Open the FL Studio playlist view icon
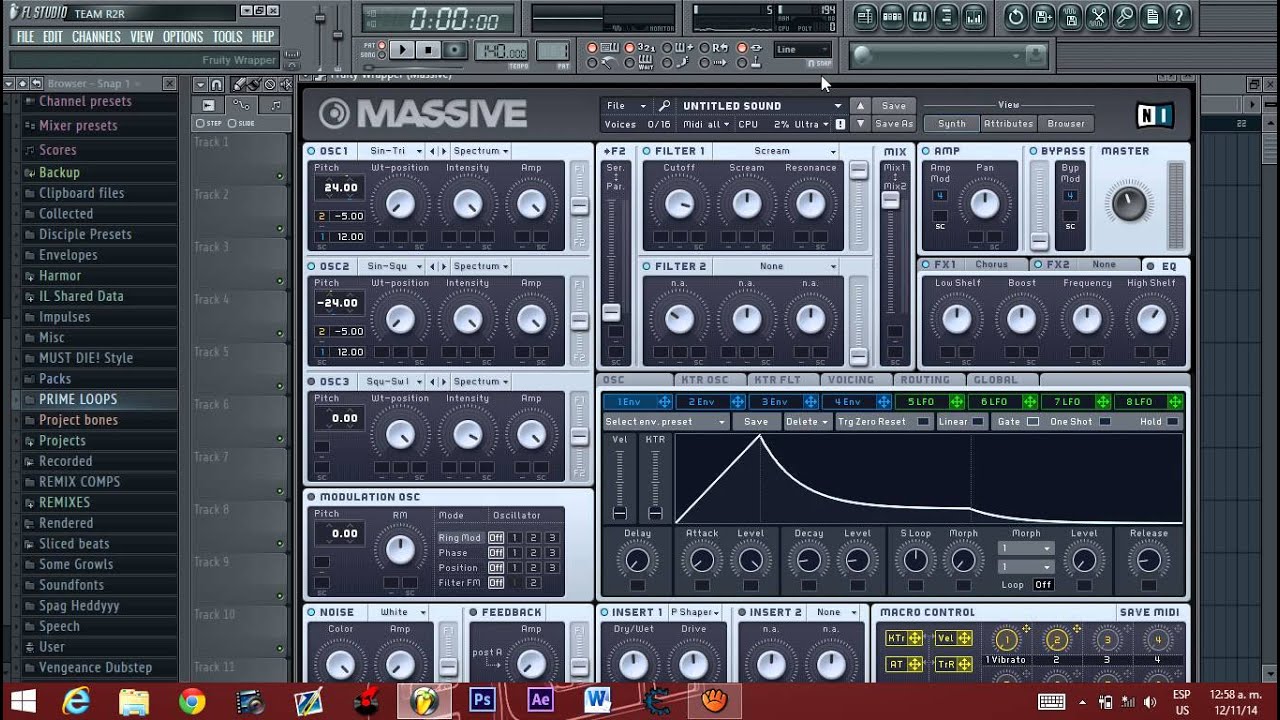The width and height of the screenshot is (1280, 720). (x=865, y=16)
